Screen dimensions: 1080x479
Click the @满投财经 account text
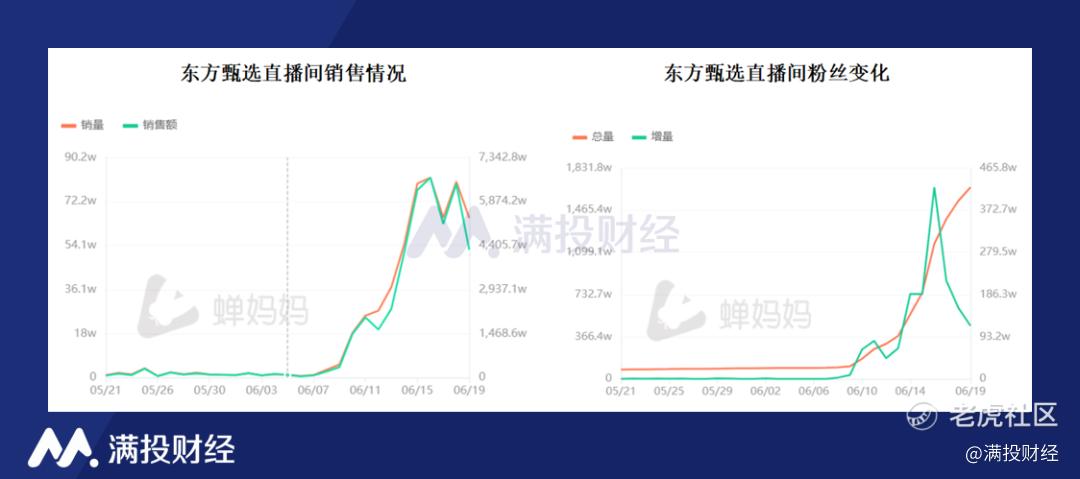pyautogui.click(x=1012, y=453)
